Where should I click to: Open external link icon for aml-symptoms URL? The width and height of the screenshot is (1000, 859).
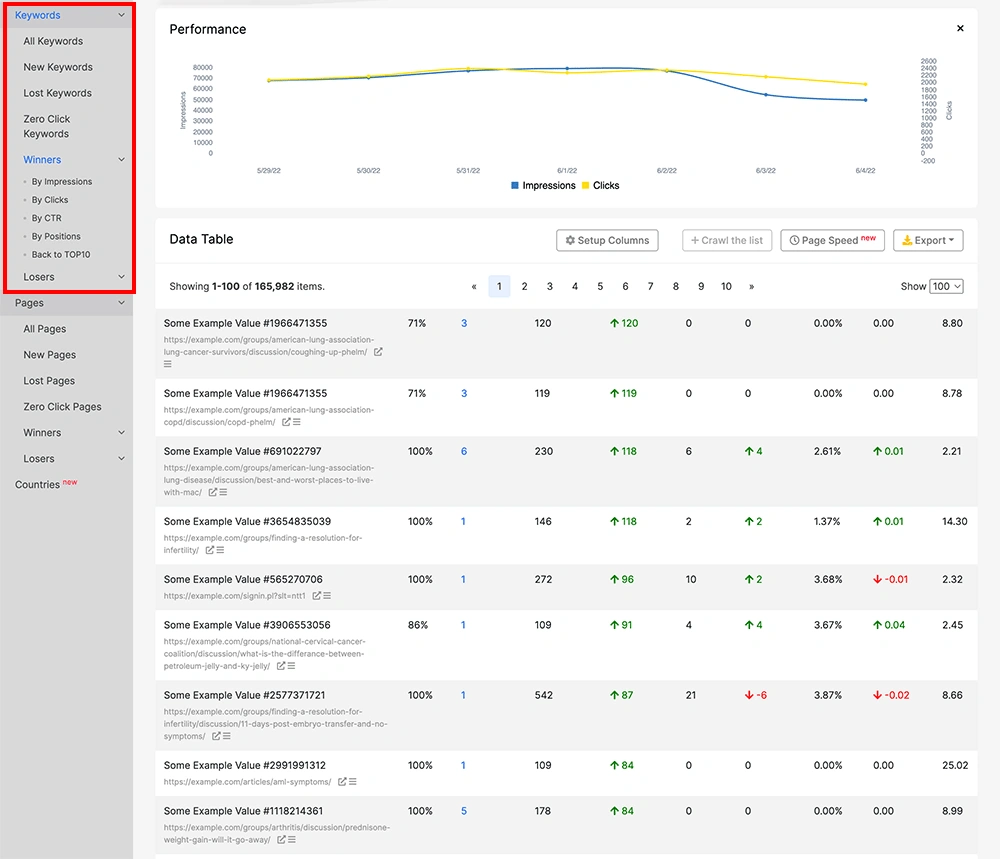[342, 782]
